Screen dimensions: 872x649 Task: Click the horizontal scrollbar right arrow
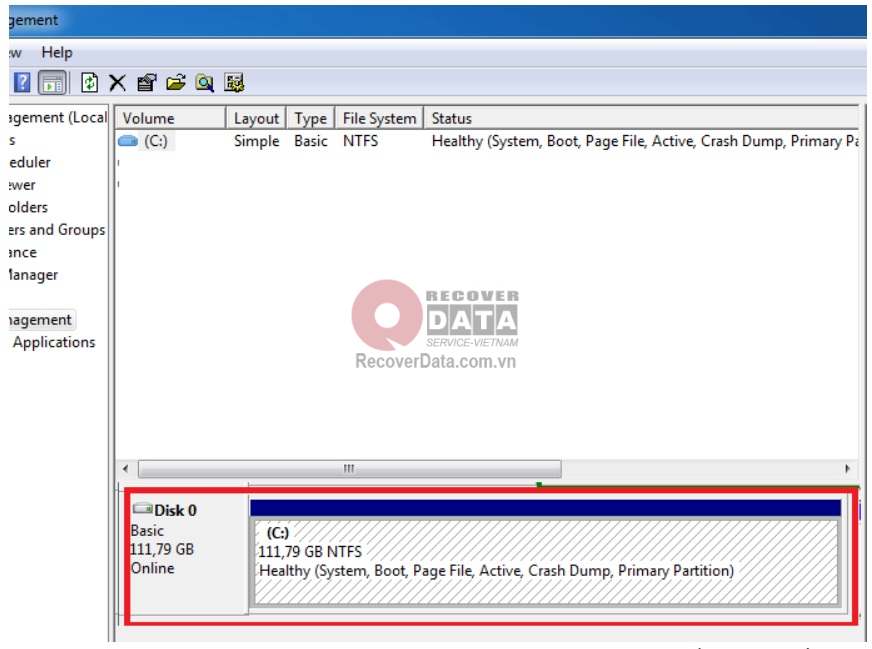click(x=847, y=469)
